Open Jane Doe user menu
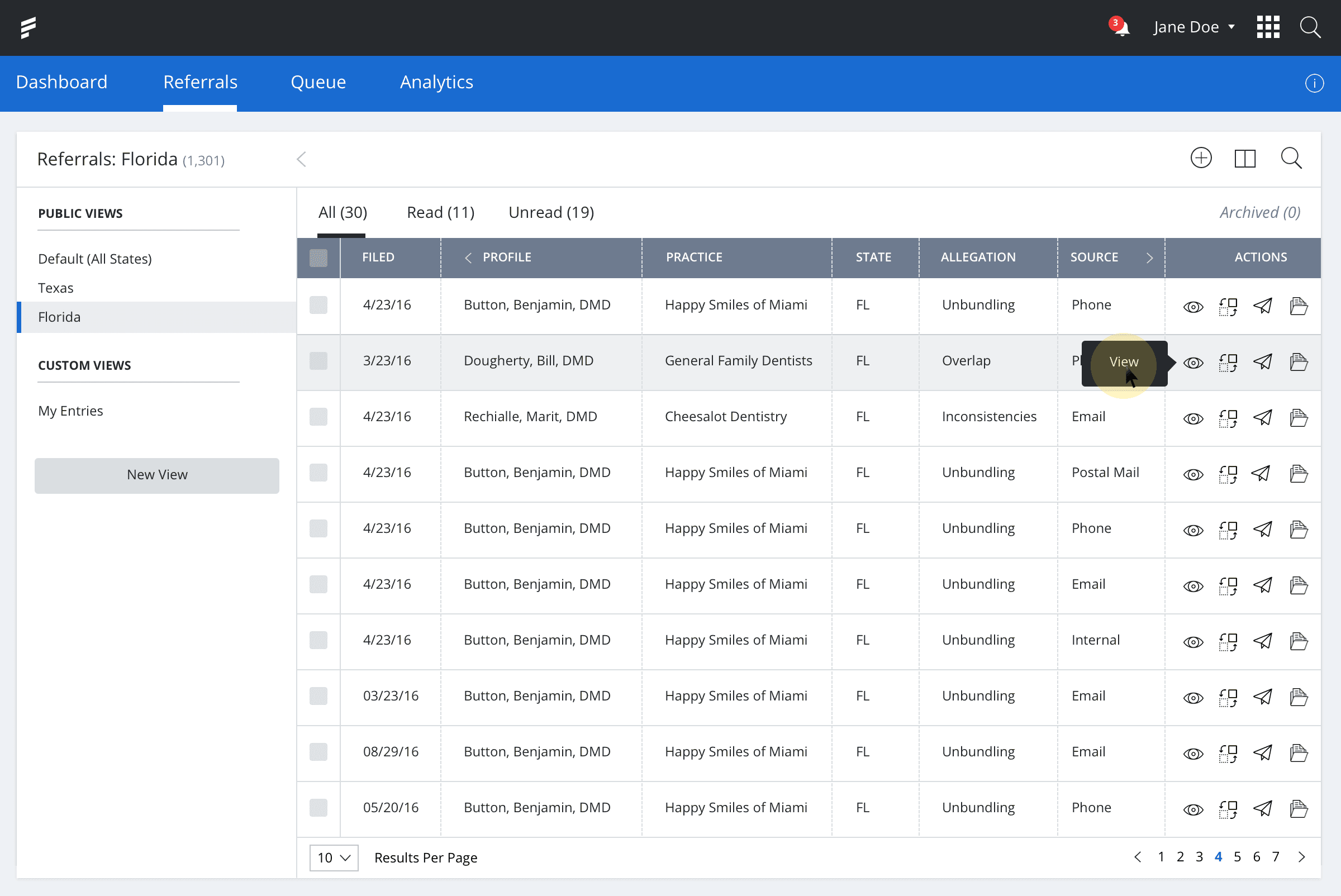 coord(1193,27)
